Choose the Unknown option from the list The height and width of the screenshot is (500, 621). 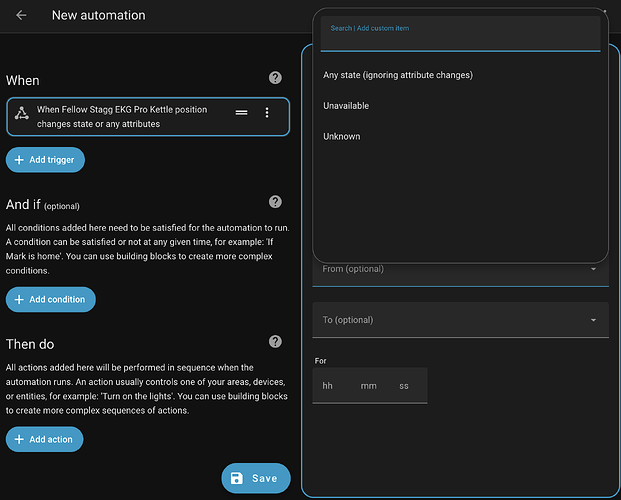(342, 136)
